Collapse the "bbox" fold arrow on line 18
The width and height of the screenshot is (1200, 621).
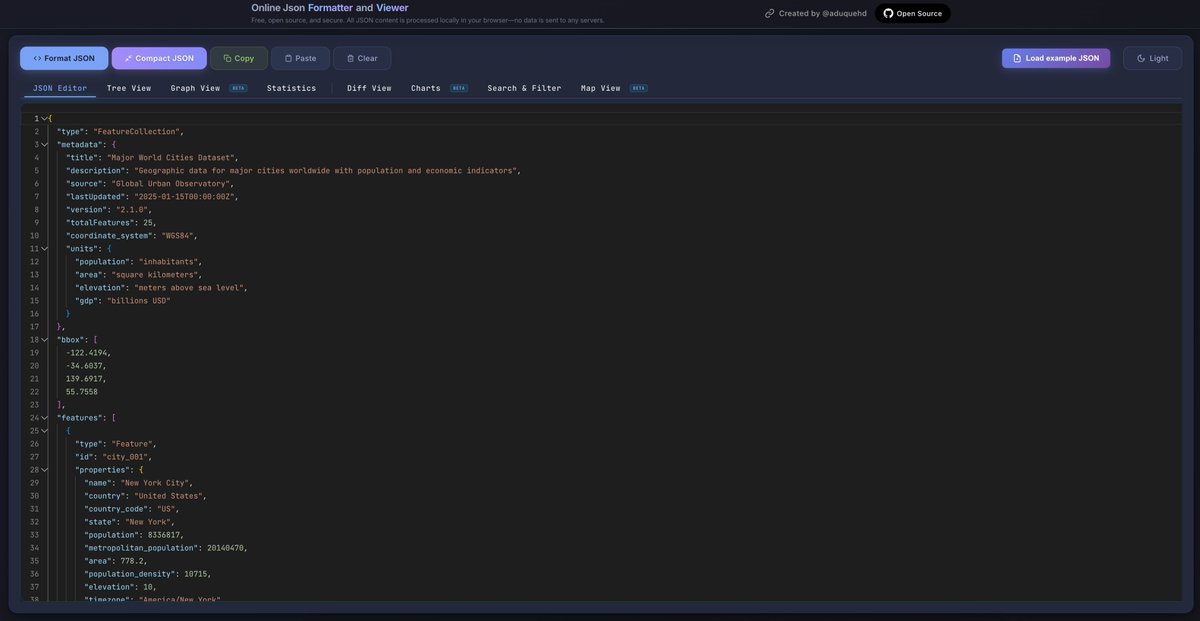pos(44,340)
